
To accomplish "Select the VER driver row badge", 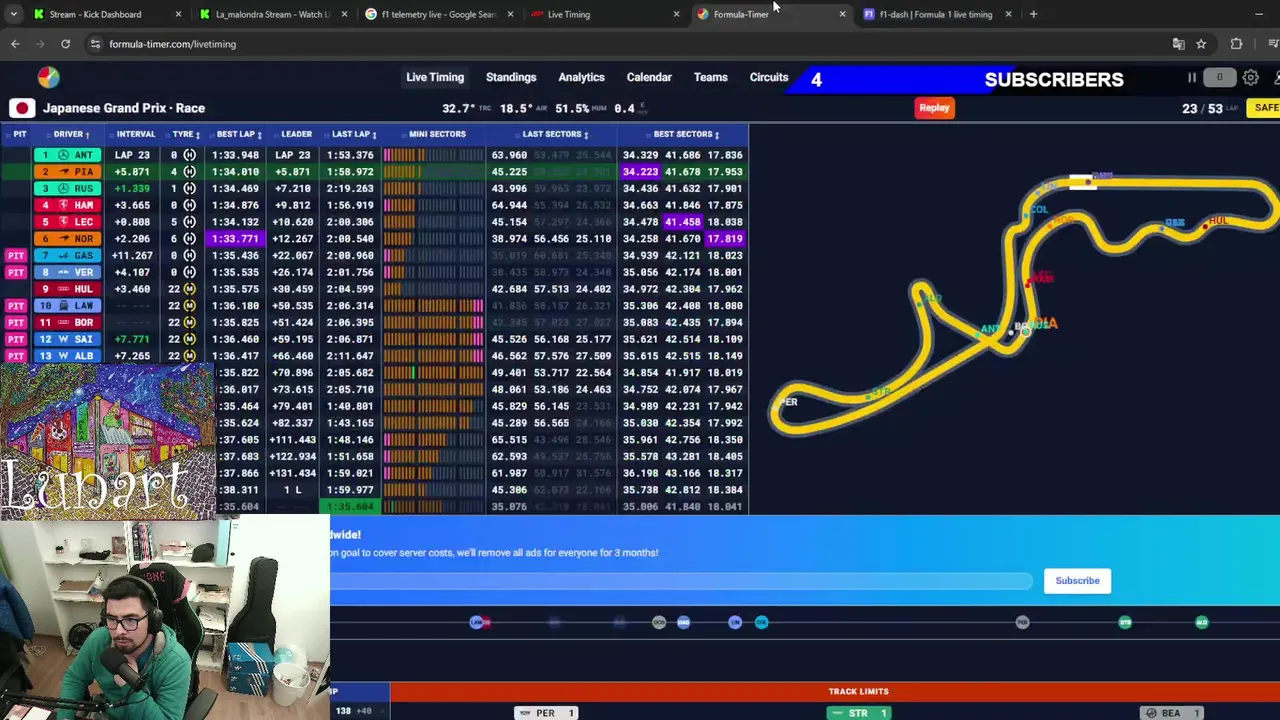I will click(67, 272).
